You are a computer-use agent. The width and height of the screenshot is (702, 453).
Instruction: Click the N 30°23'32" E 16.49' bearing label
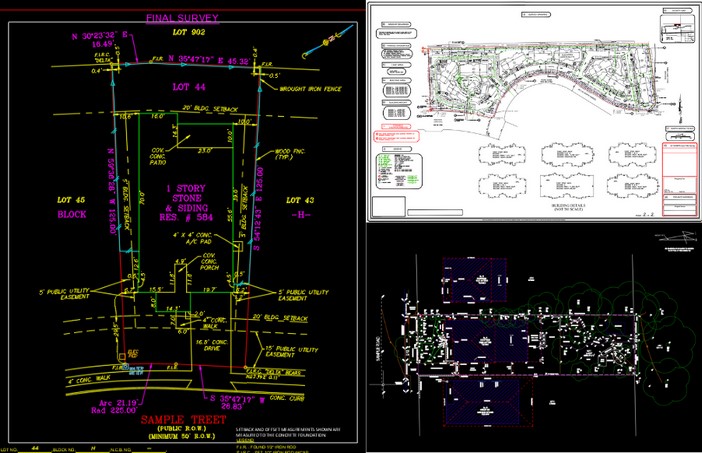[x=100, y=39]
